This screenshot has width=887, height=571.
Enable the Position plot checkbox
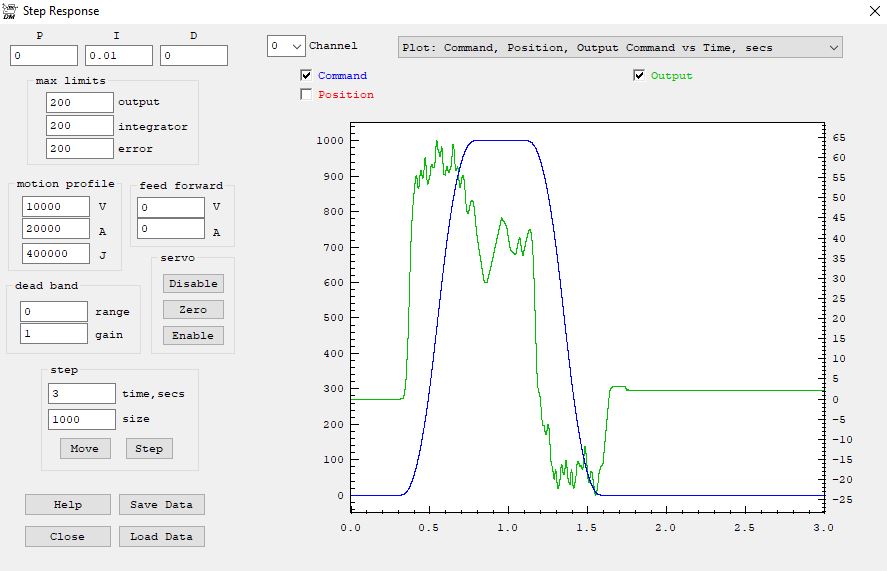click(306, 95)
